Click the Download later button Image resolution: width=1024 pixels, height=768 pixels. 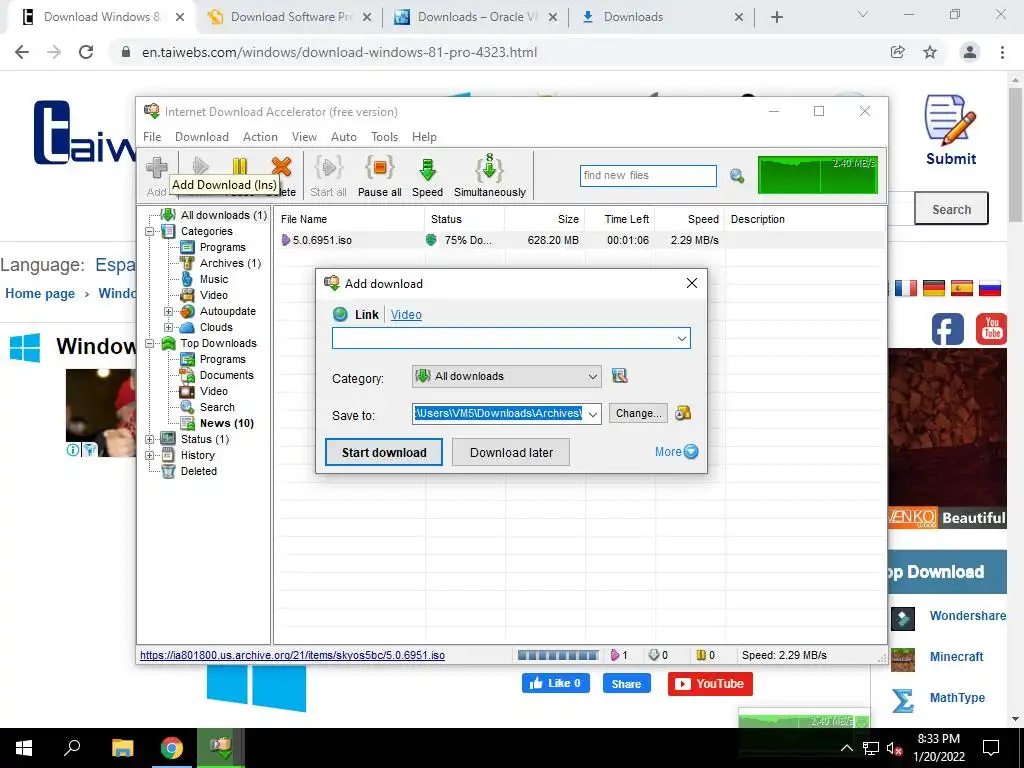tap(511, 452)
